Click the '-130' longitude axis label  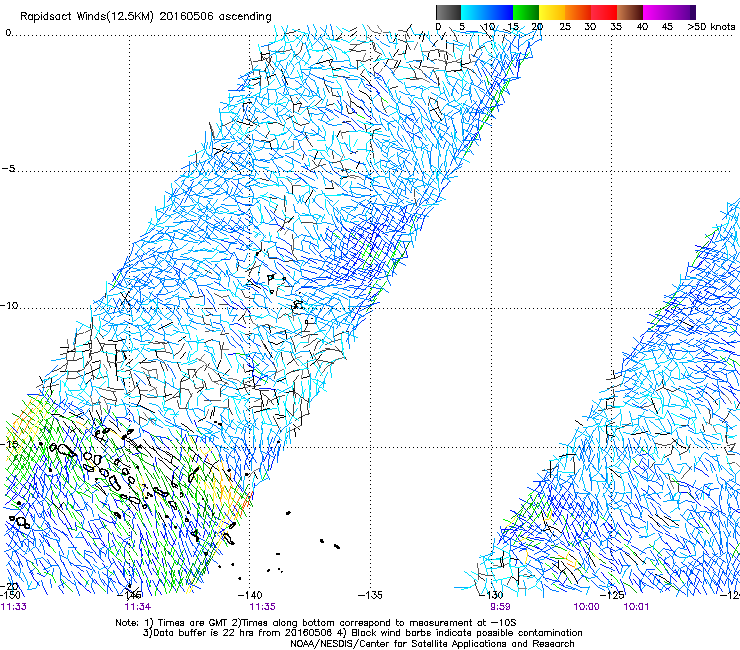pos(491,595)
